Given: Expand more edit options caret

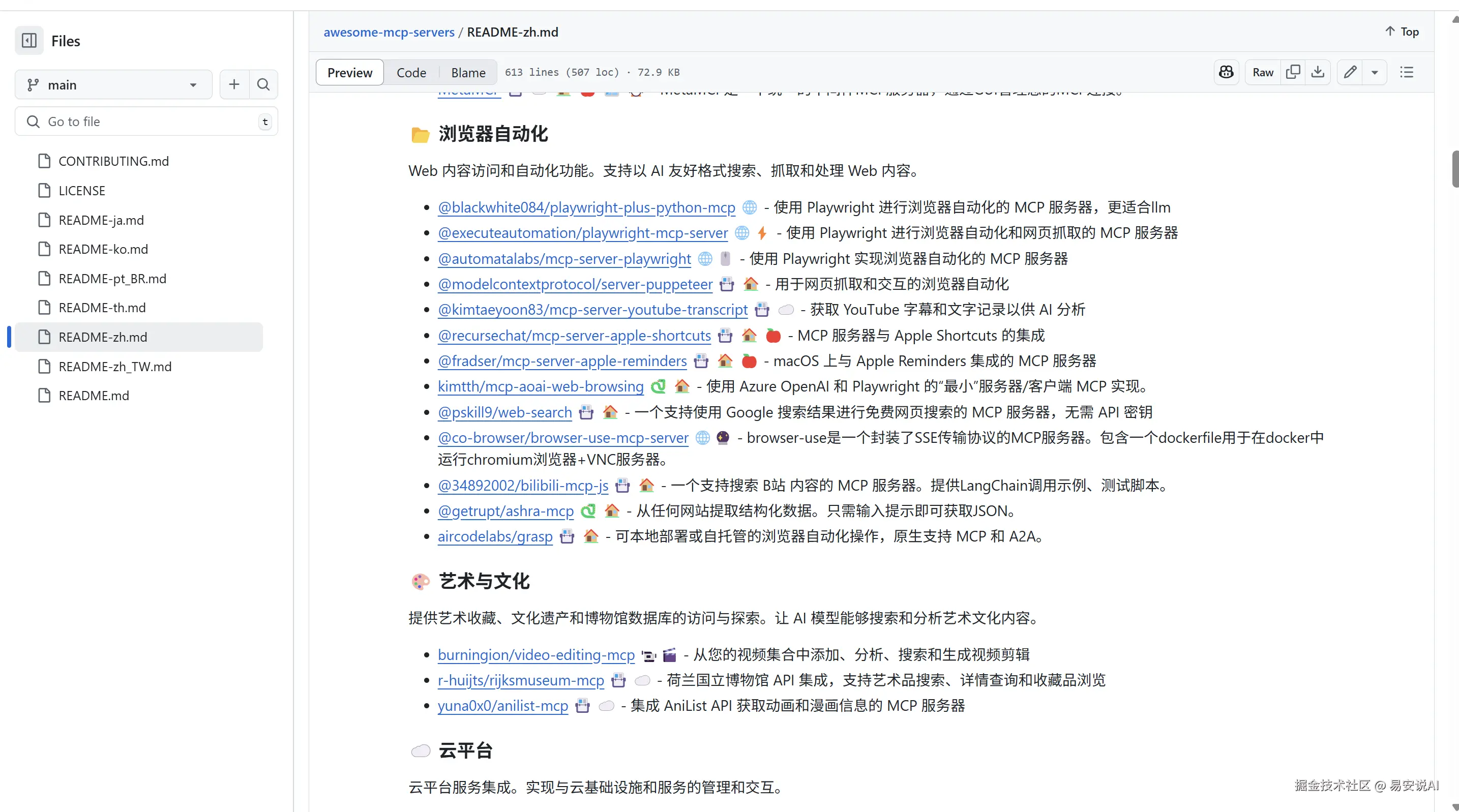Looking at the screenshot, I should pyautogui.click(x=1375, y=72).
